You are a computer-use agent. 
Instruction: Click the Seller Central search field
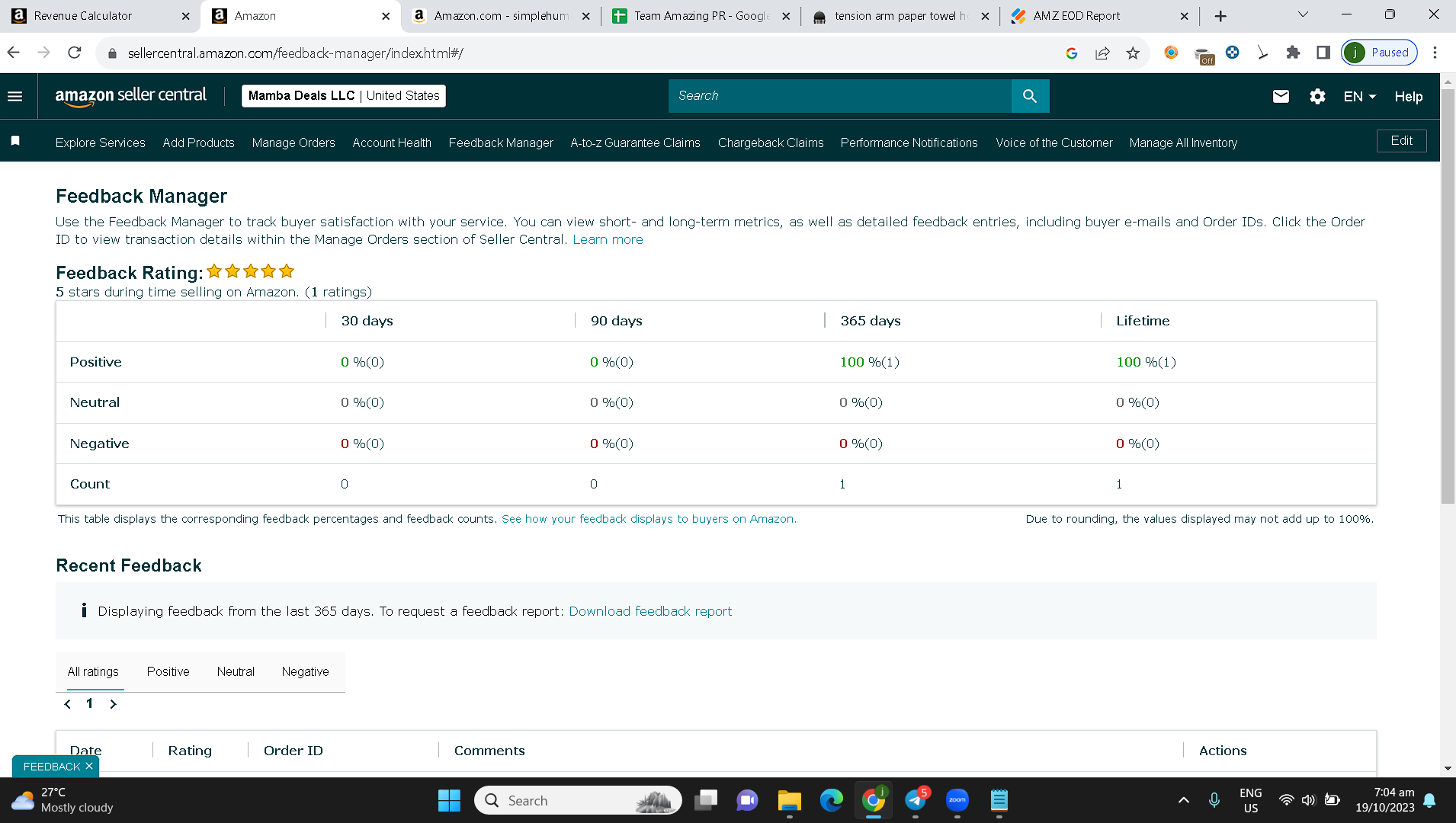pyautogui.click(x=839, y=96)
